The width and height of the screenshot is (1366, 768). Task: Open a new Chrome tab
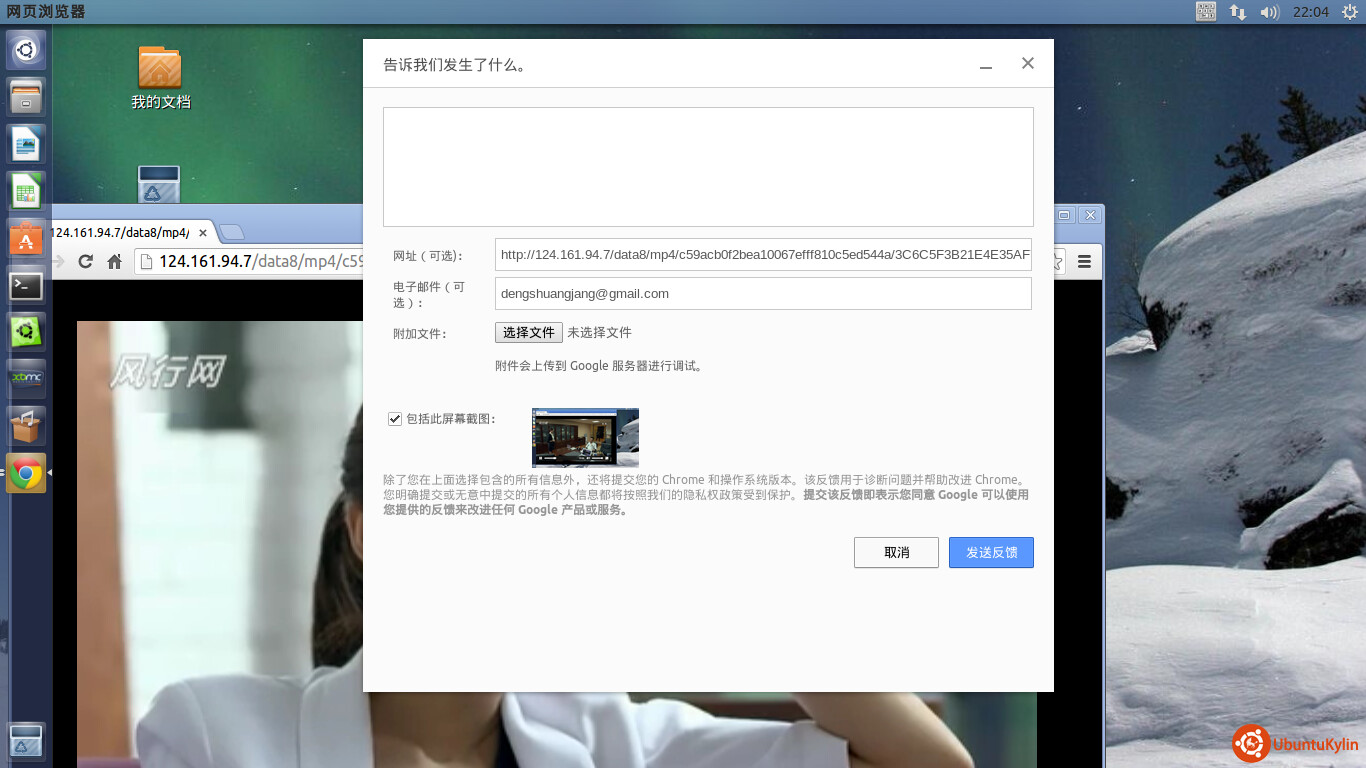coord(232,233)
